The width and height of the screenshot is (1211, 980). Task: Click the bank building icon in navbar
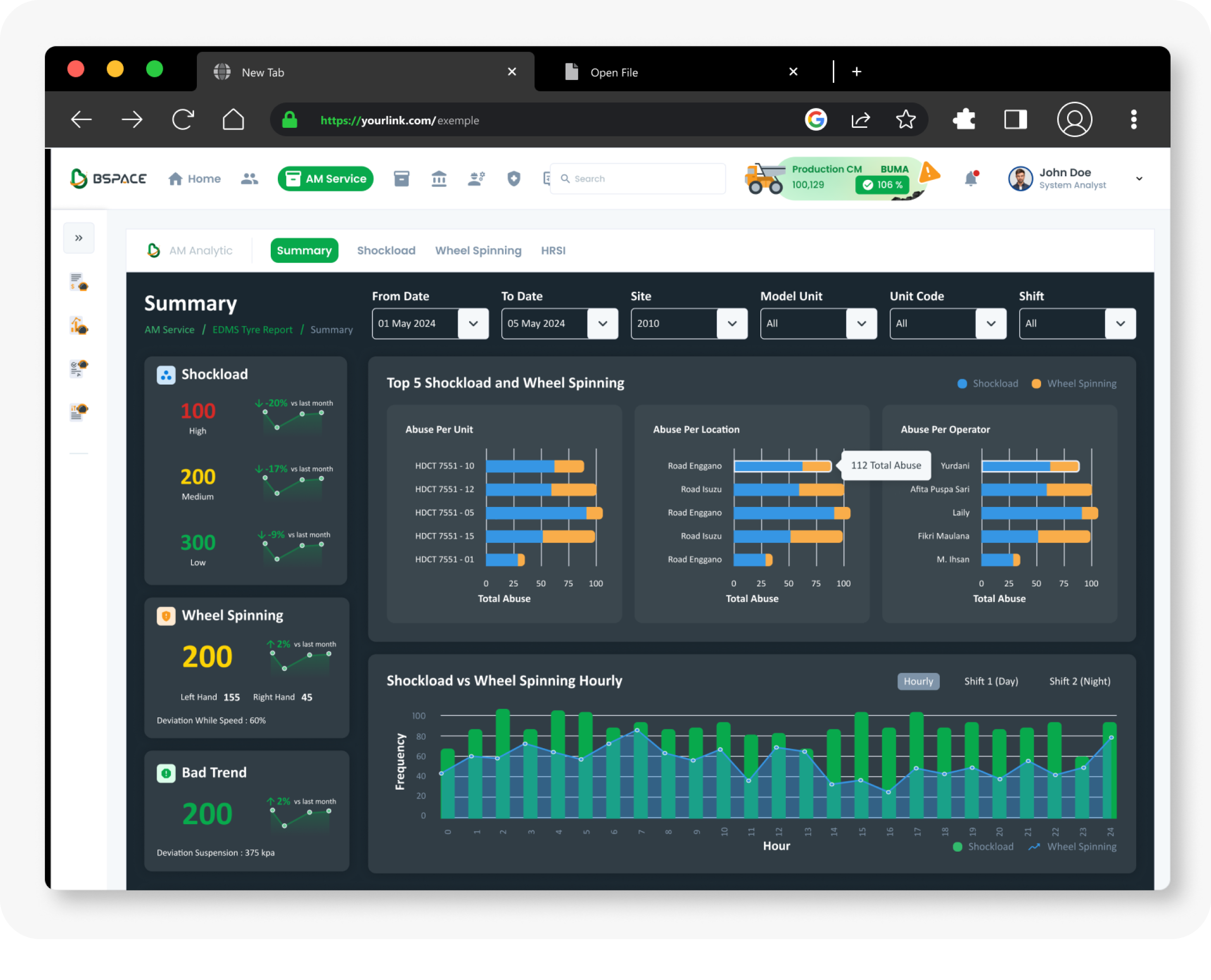click(439, 179)
